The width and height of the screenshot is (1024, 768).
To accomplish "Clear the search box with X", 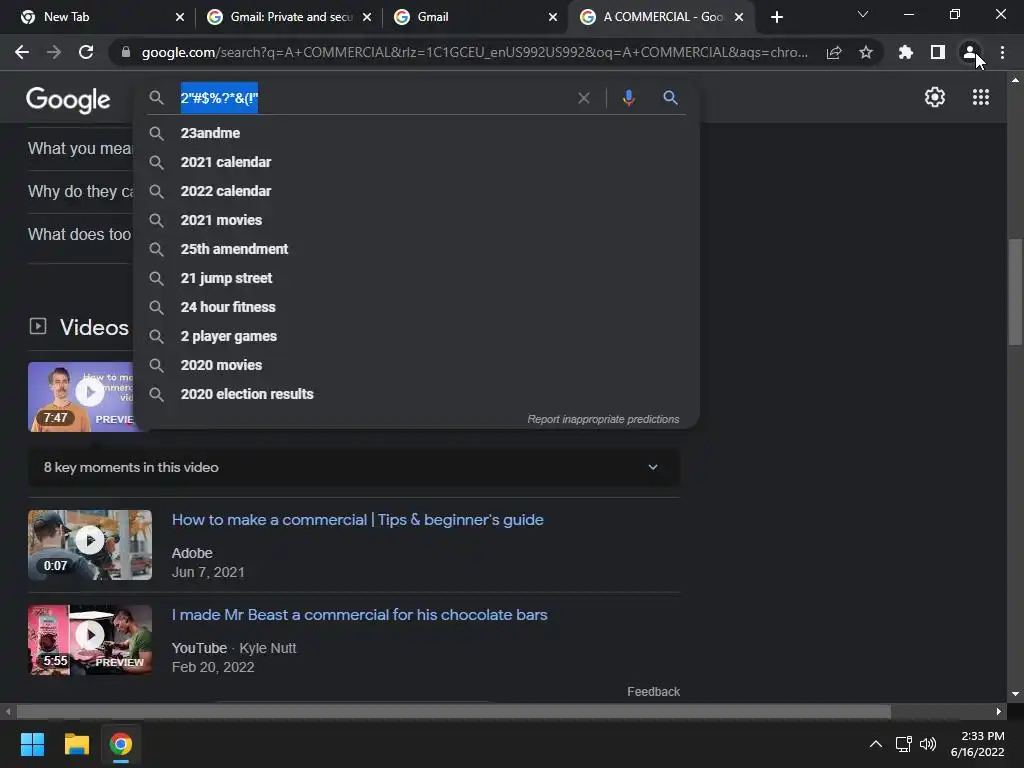I will [584, 98].
